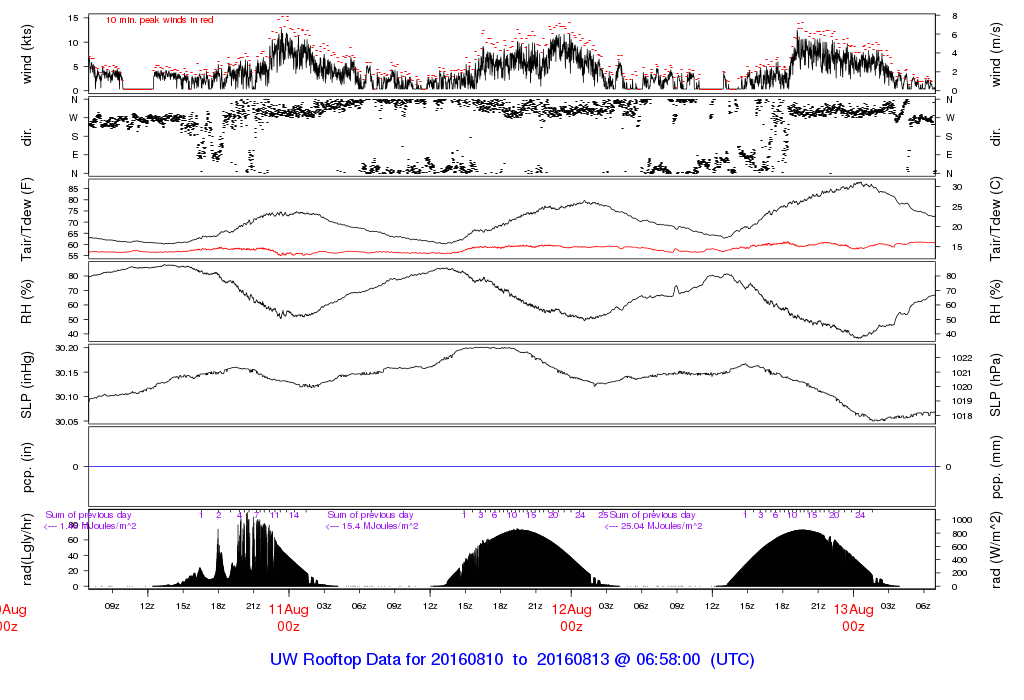Click the UW Rooftop Data chart title
Image resolution: width=1024 pixels, height=700 pixels.
coord(512,660)
